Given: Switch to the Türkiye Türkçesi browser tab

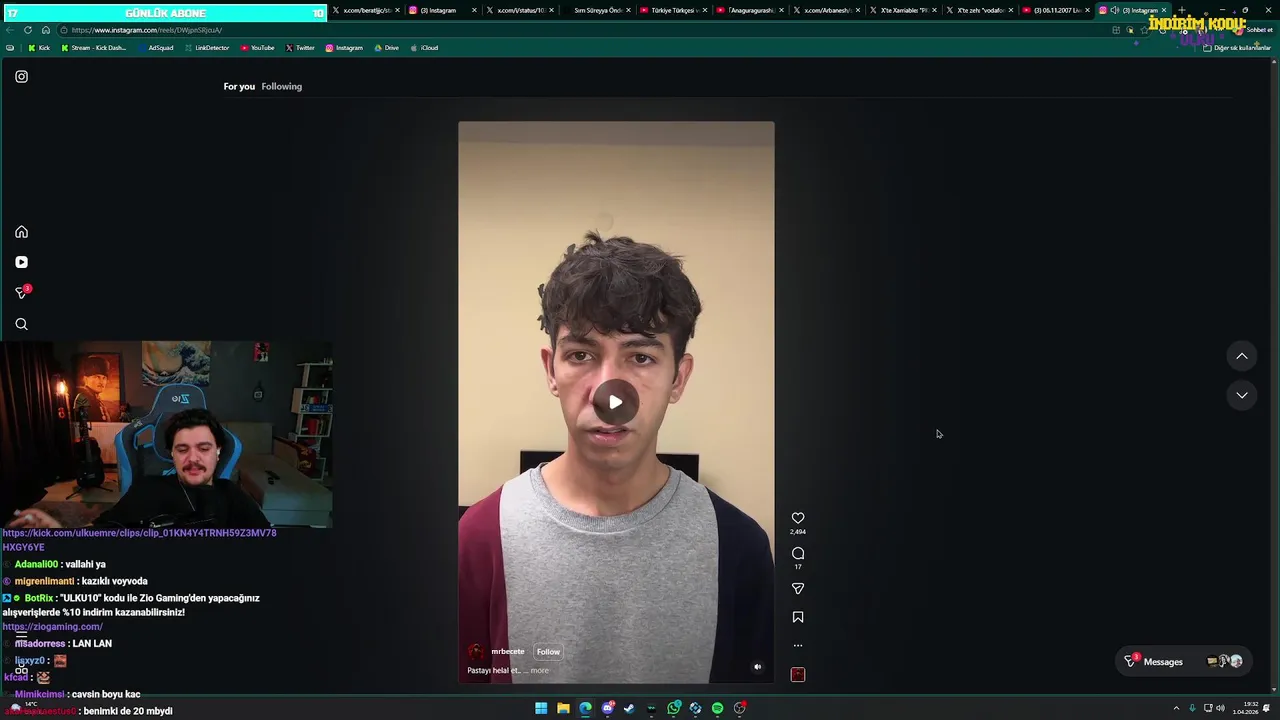Looking at the screenshot, I should pyautogui.click(x=673, y=10).
